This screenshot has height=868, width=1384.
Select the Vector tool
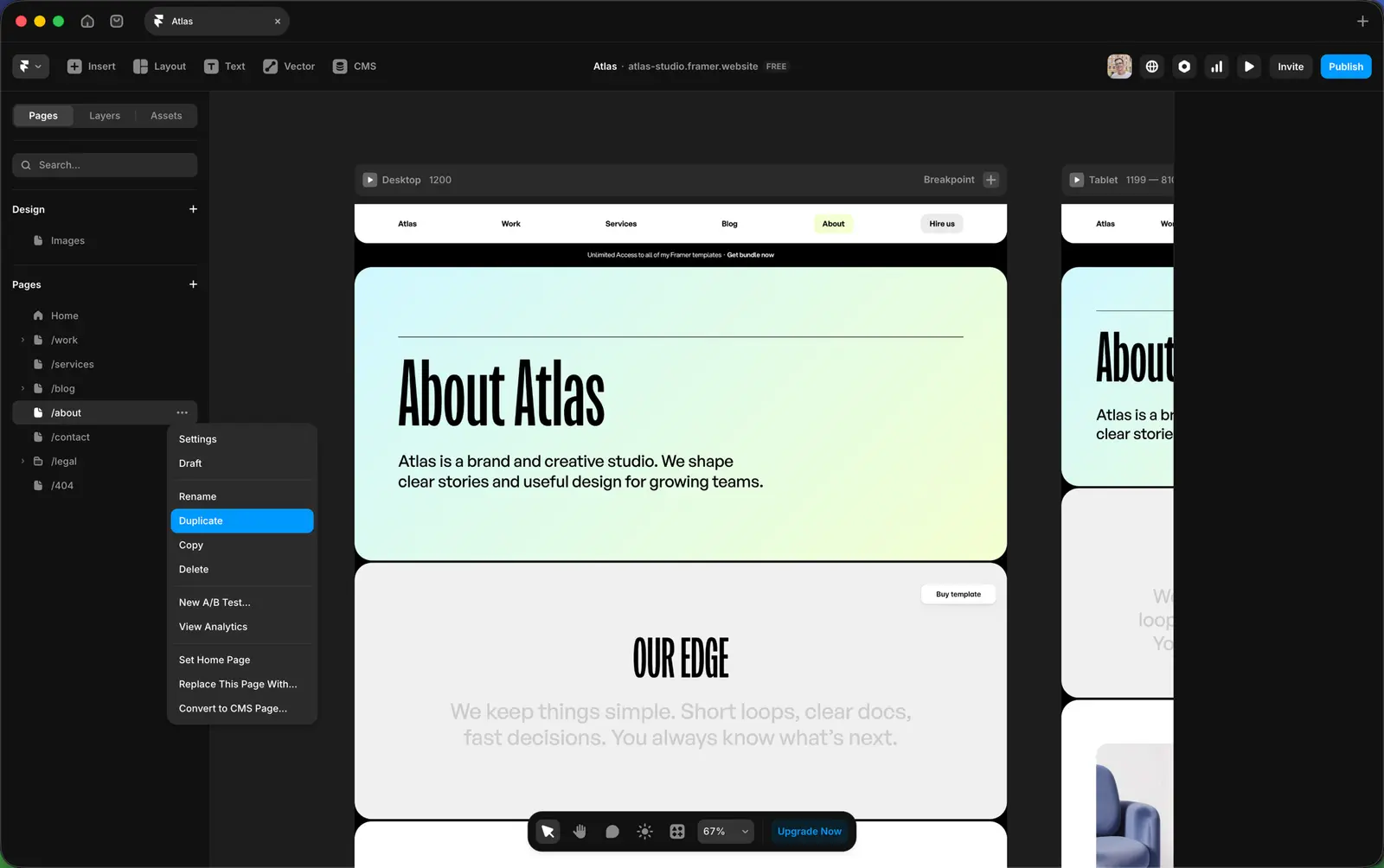289,67
